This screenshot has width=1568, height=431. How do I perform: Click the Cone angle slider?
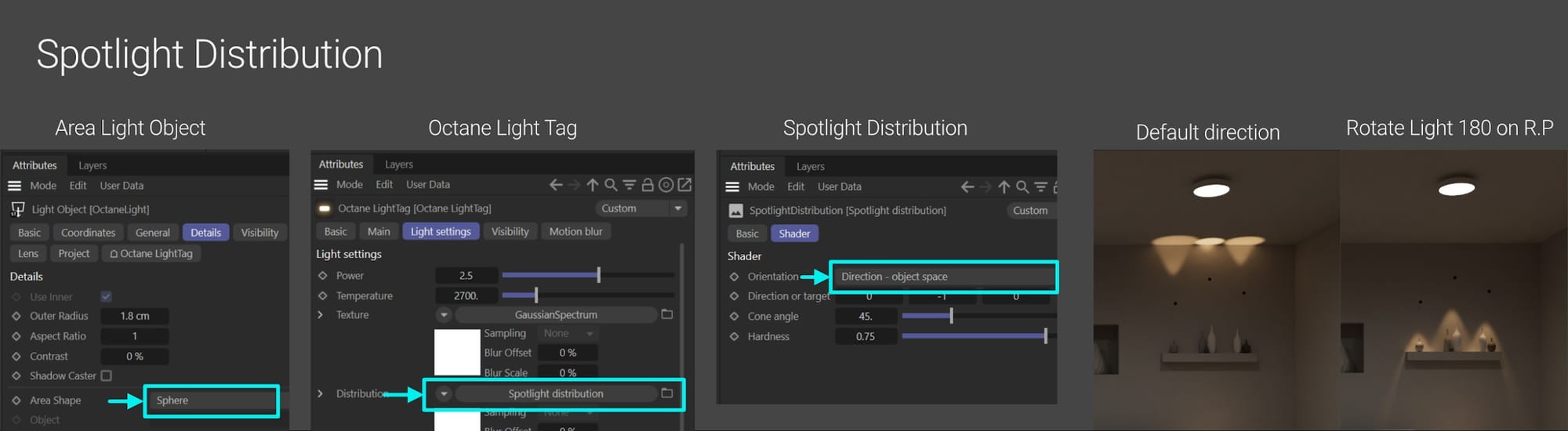pos(979,316)
